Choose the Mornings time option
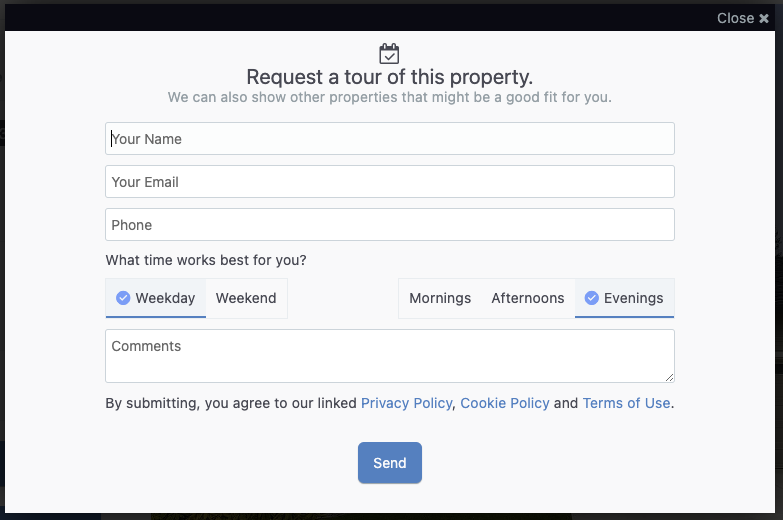Viewport: 783px width, 520px height. pyautogui.click(x=440, y=298)
